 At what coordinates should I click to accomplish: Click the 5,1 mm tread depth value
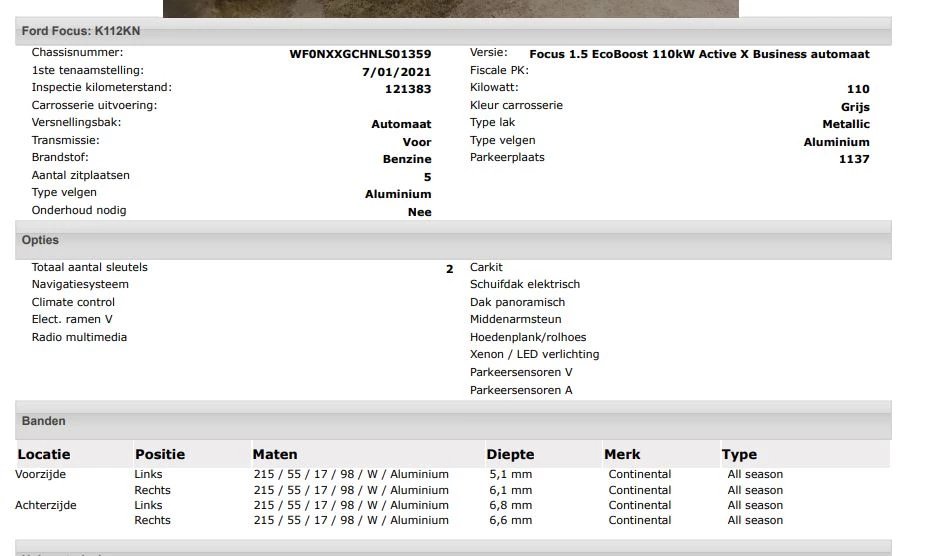tap(510, 474)
